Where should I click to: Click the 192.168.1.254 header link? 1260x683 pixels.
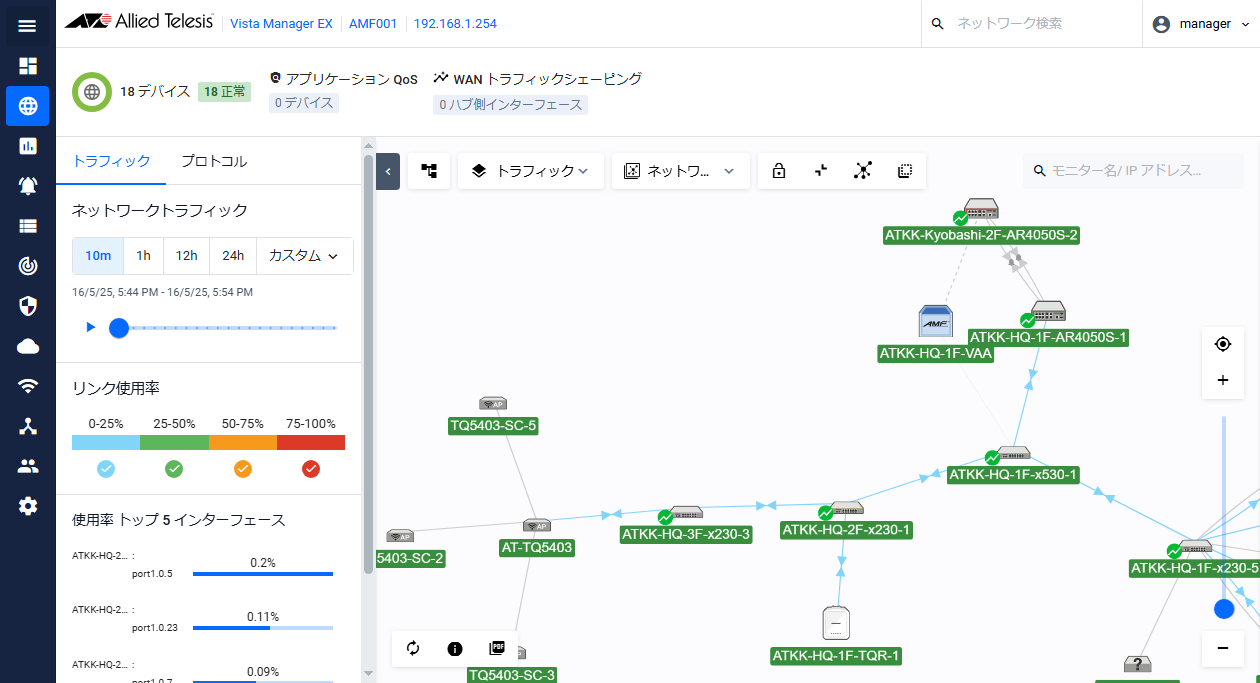[455, 24]
